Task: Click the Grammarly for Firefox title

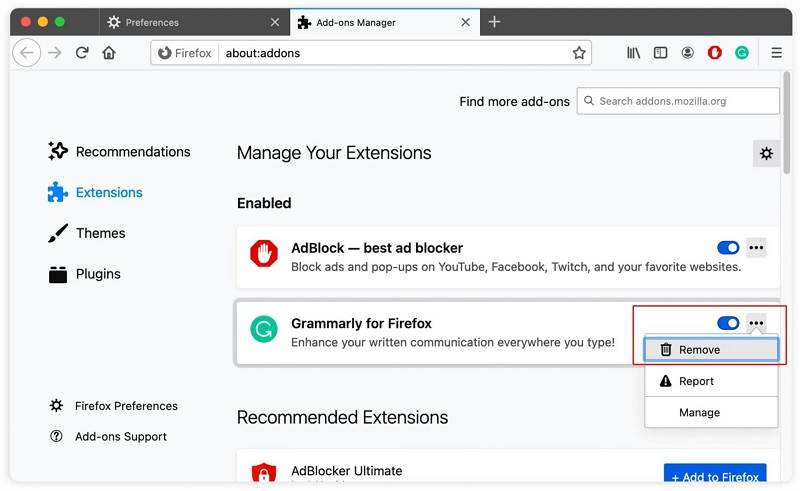Action: (361, 324)
